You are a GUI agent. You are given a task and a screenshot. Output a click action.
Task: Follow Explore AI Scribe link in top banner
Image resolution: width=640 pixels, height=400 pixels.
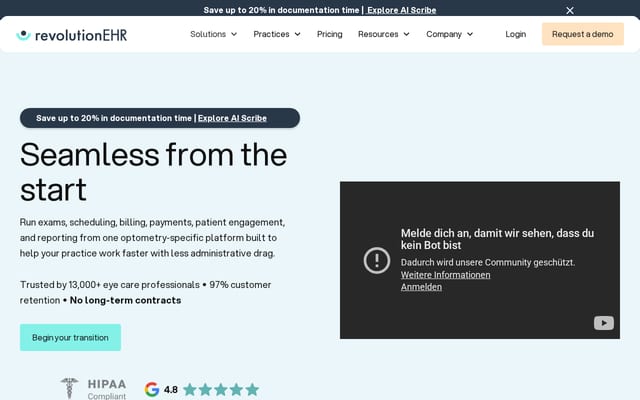402,10
